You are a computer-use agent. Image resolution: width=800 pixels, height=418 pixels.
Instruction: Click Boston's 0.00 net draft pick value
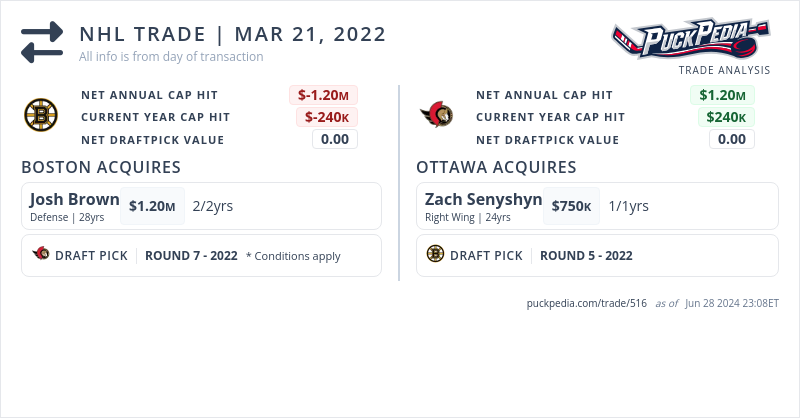pyautogui.click(x=334, y=139)
